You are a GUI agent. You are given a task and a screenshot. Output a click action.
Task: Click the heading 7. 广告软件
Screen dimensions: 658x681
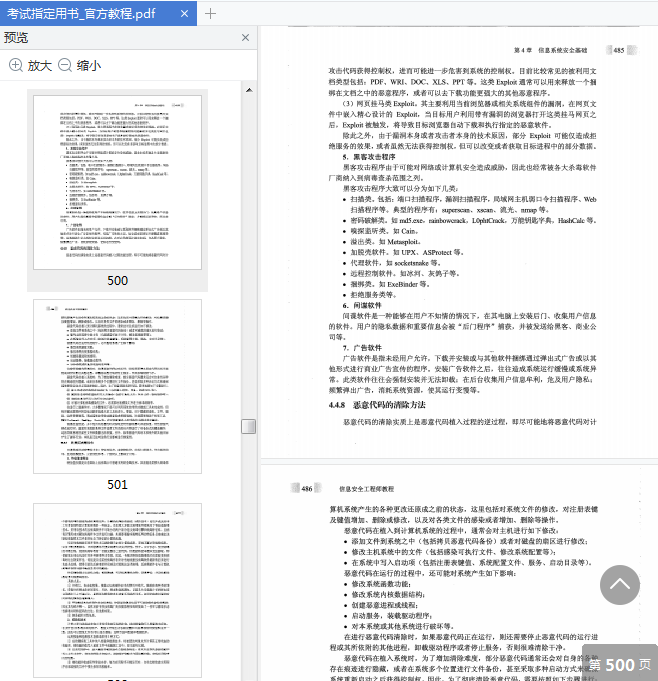(362, 347)
